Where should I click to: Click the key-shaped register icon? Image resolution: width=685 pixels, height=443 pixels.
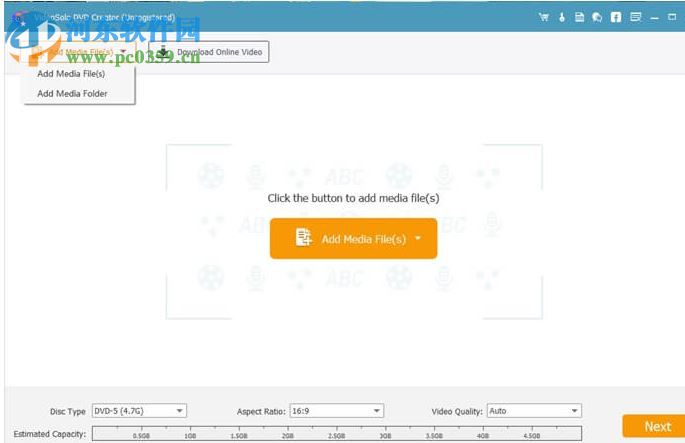tap(562, 17)
